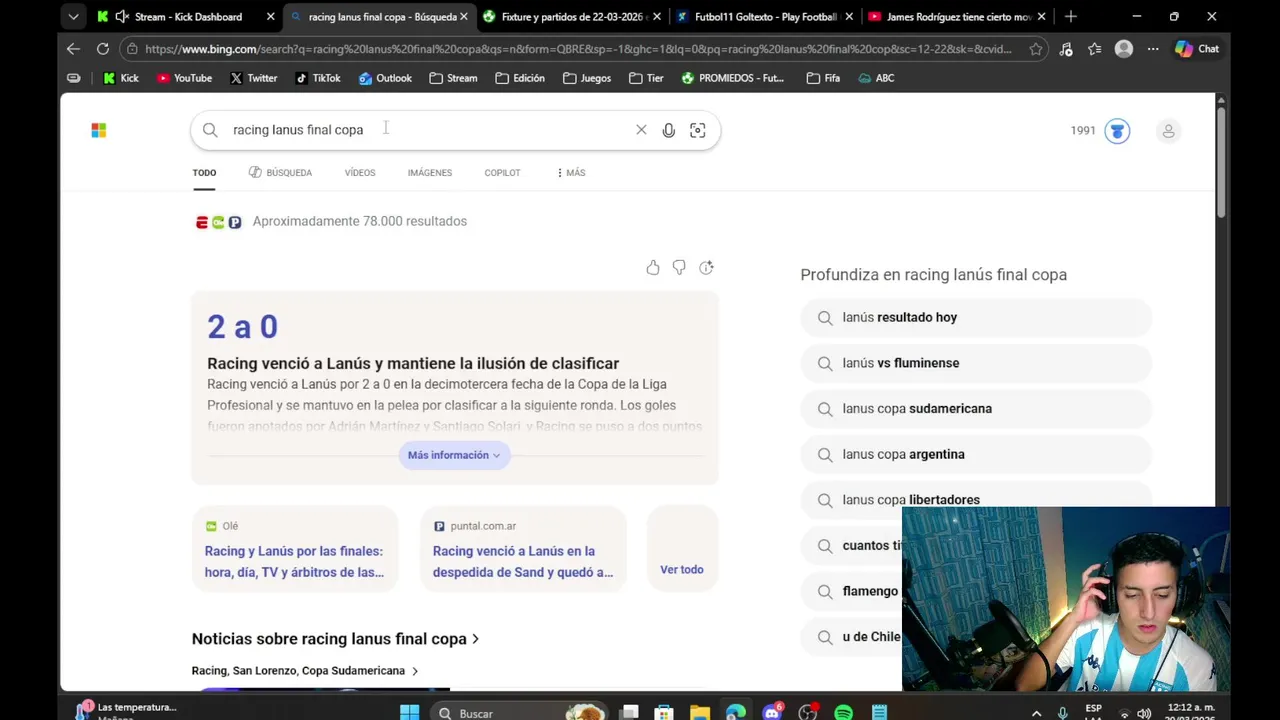
Task: Search suggestion lanus copa sudamericana
Action: tap(976, 409)
